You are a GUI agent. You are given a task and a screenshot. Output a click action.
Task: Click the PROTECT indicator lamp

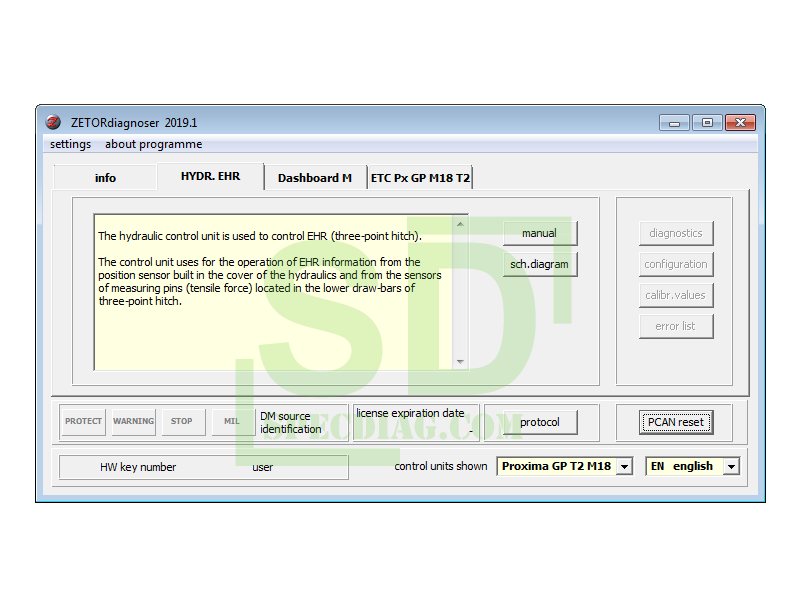click(84, 421)
